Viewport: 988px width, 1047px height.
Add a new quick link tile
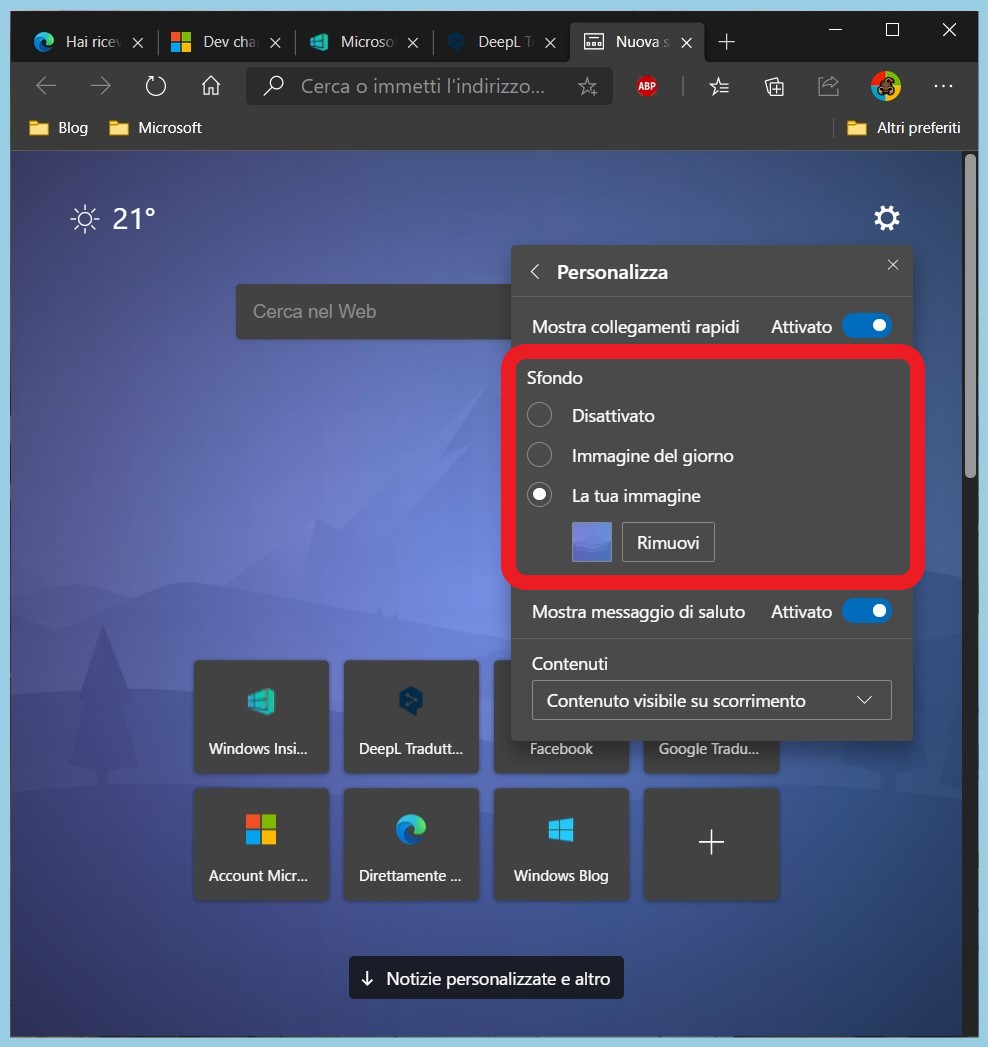(x=711, y=845)
